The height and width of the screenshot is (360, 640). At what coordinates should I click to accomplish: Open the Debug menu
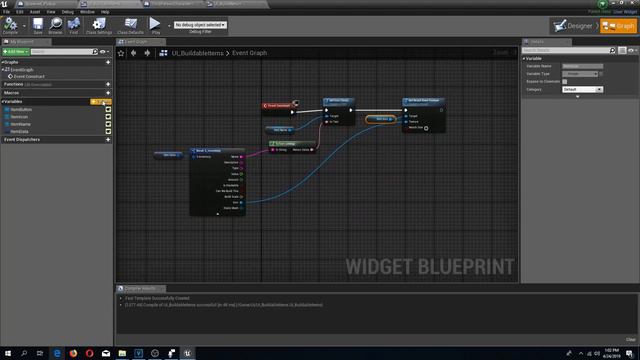coord(68,12)
